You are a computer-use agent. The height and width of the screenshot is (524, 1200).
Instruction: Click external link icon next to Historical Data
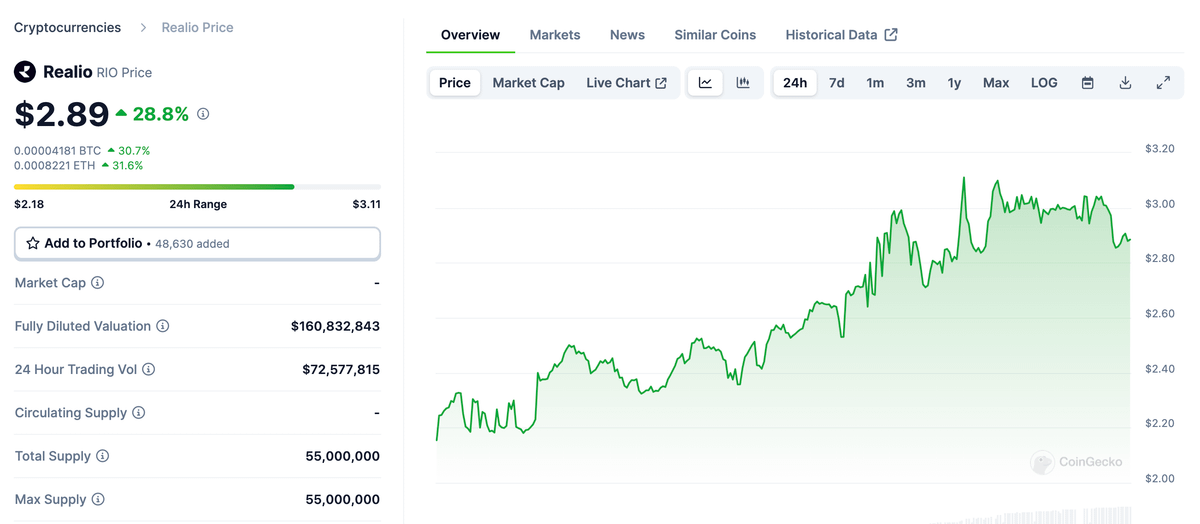point(891,35)
